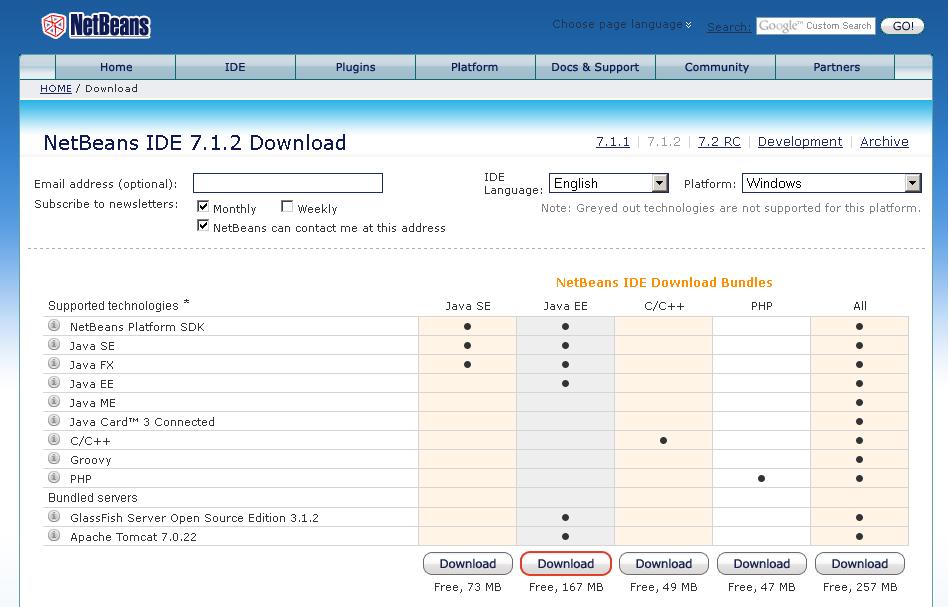Click the Email address input field
The image size is (949, 607).
coord(288,183)
